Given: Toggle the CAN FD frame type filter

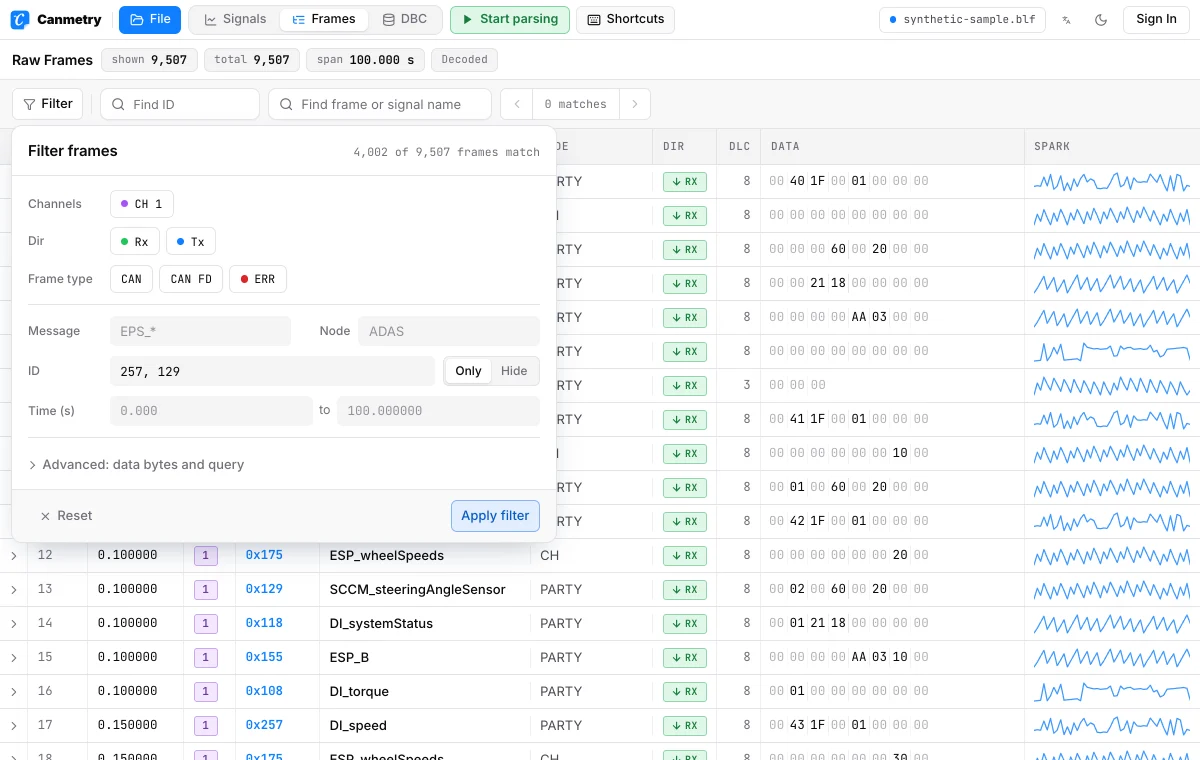Looking at the screenshot, I should click(x=191, y=279).
